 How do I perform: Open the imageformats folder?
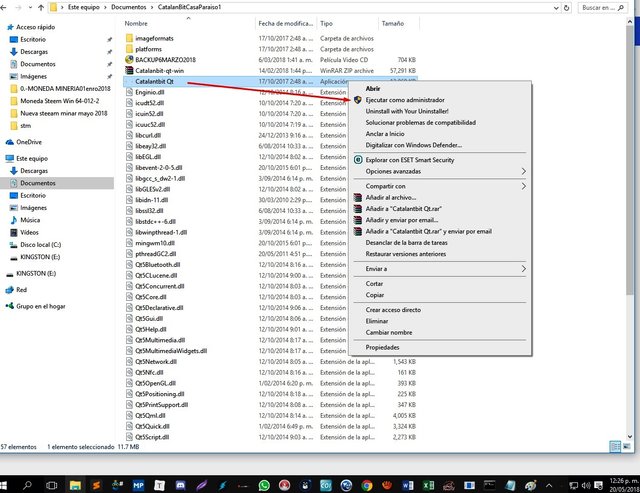point(154,38)
